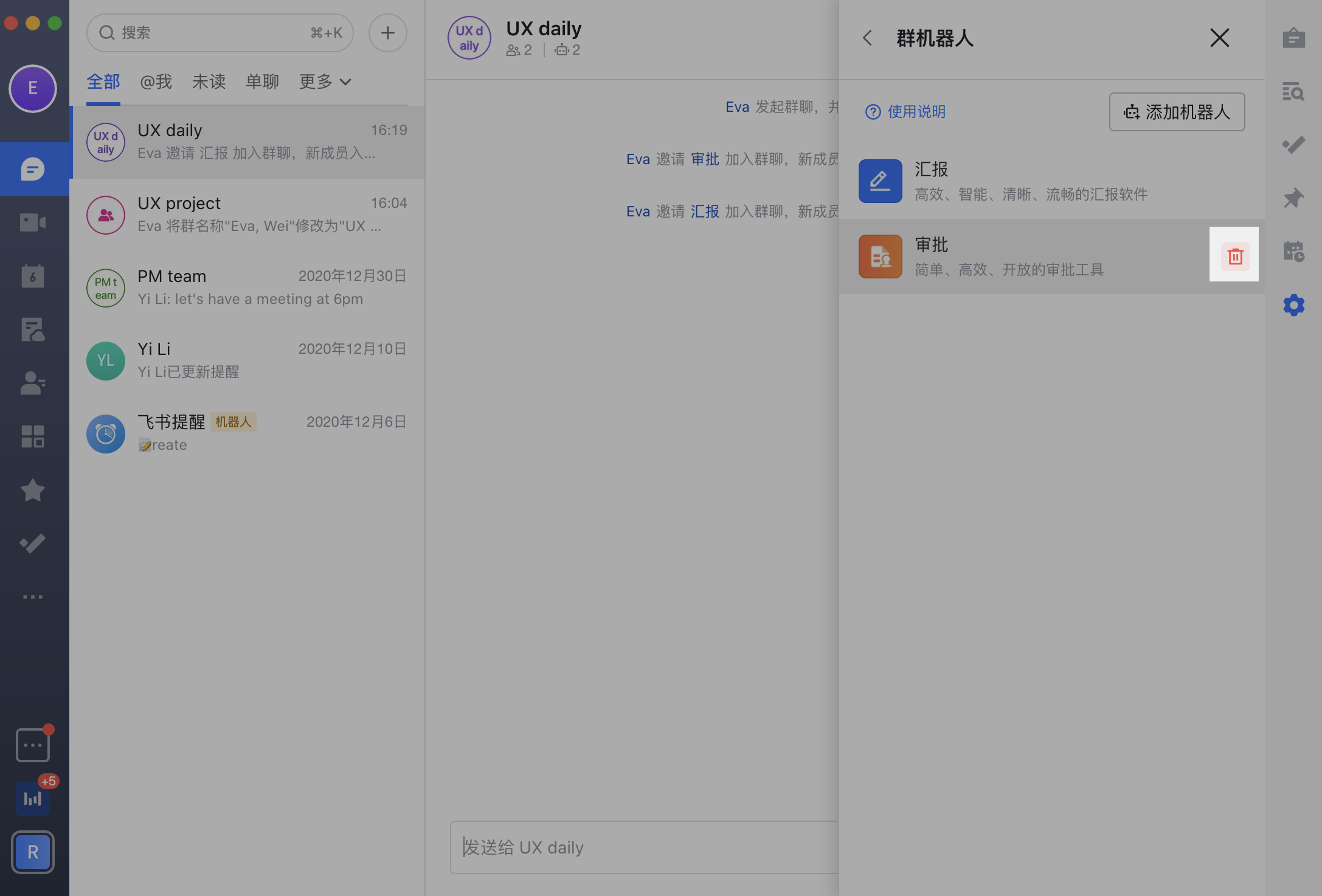Switch to the @我 tab
This screenshot has height=896, width=1322.
coord(156,81)
